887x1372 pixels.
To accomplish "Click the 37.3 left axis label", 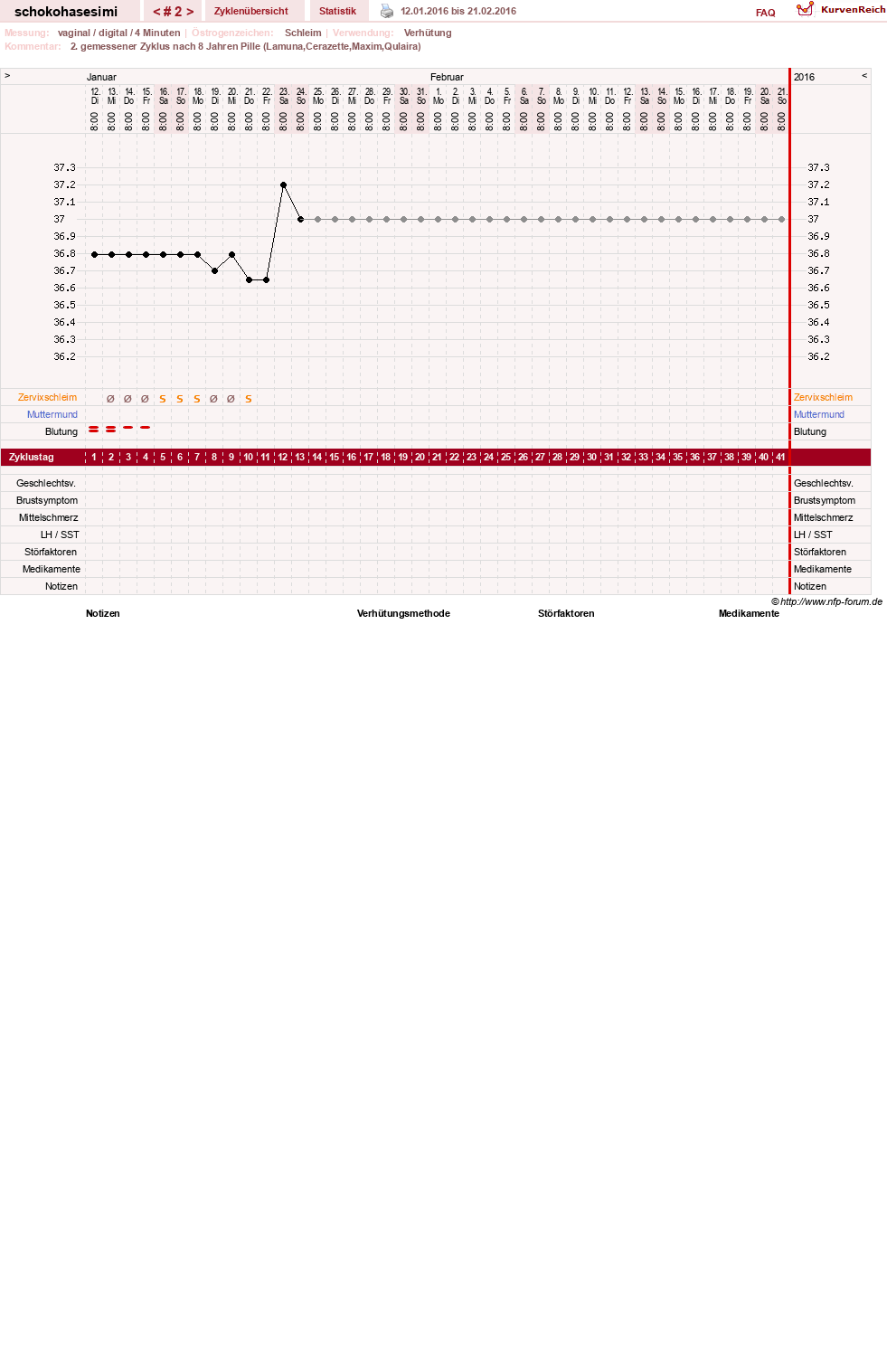I will point(64,167).
